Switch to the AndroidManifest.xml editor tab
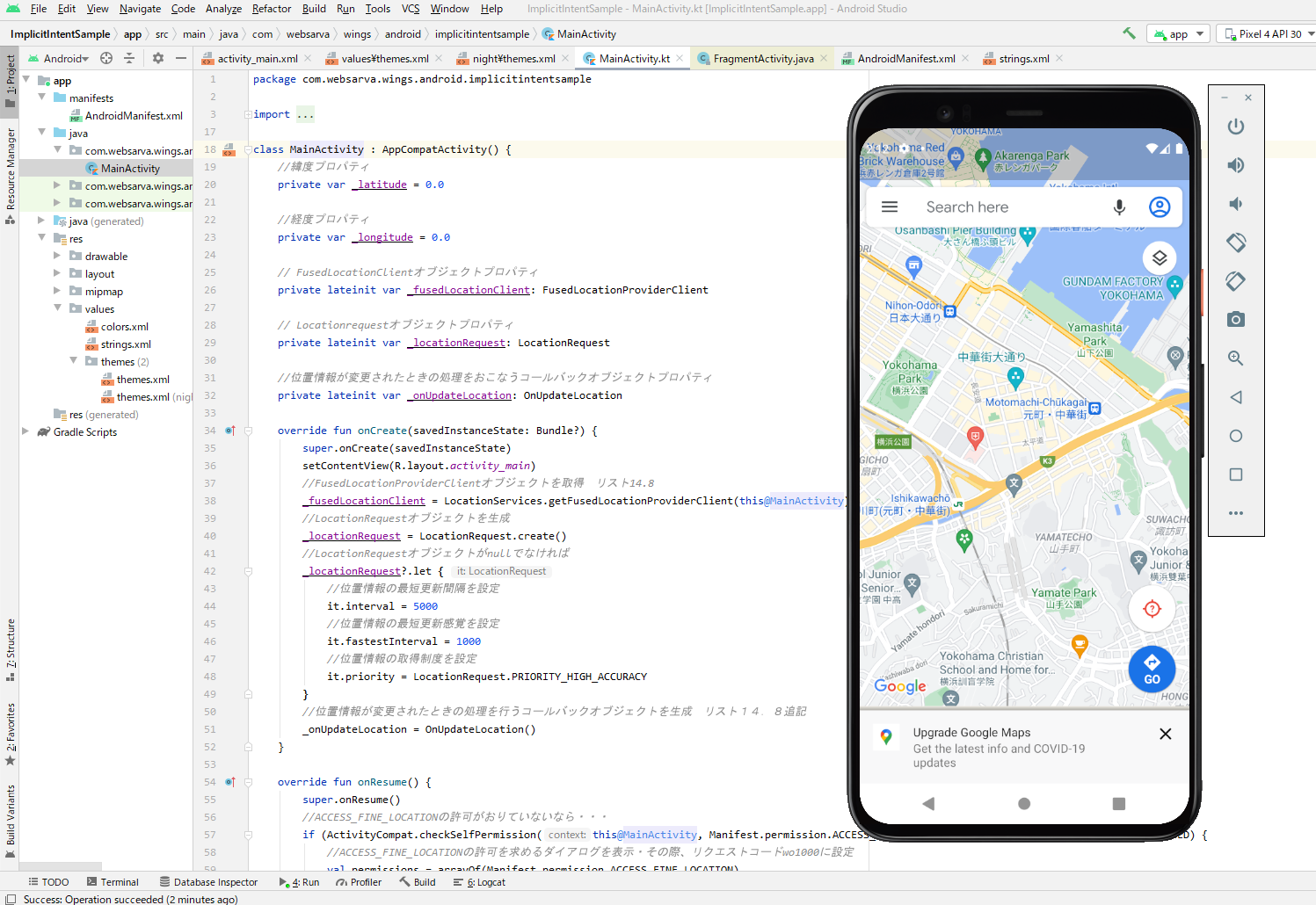This screenshot has width=1316, height=905. pos(905,59)
